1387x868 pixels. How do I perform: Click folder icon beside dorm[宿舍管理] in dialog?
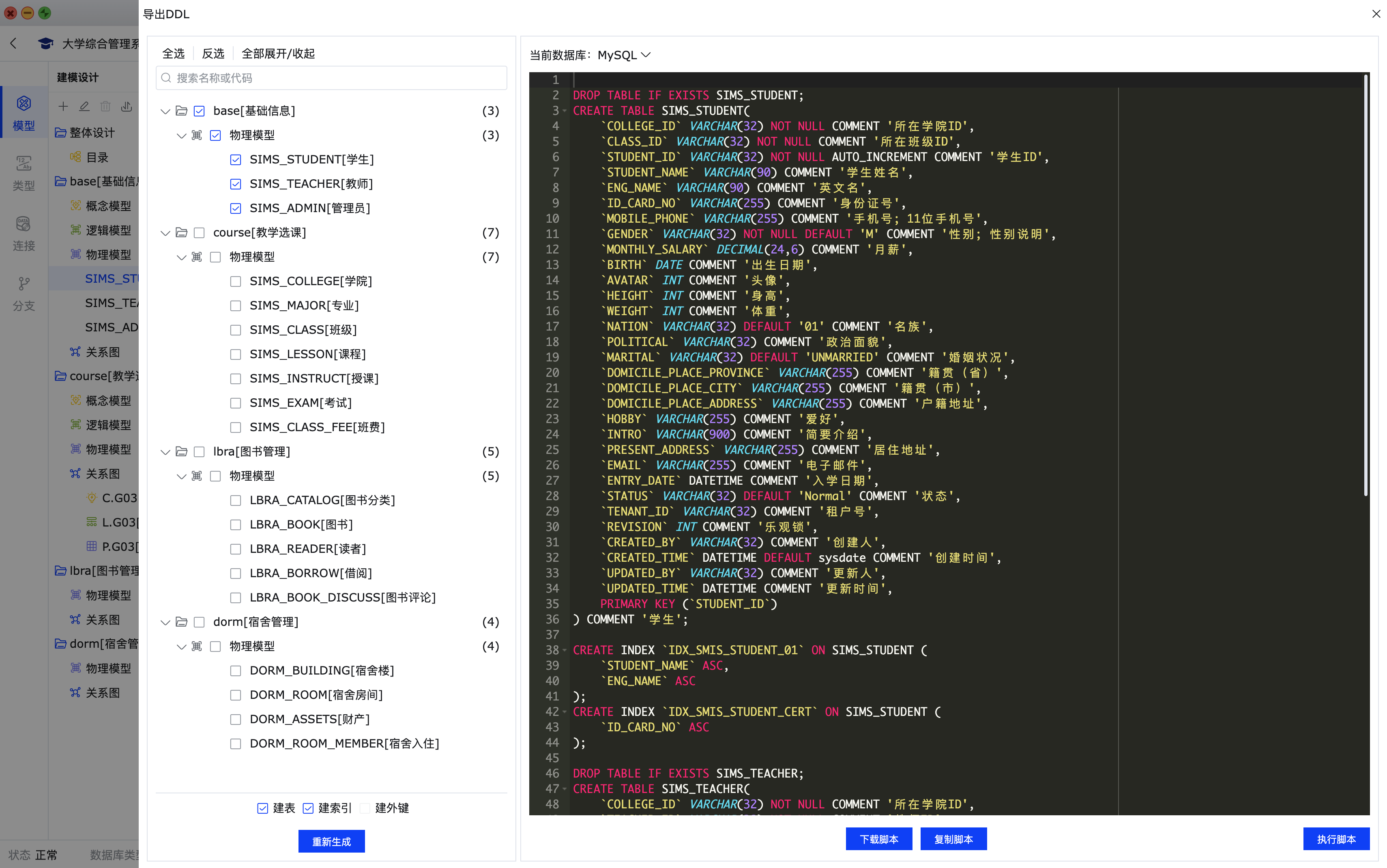pos(182,622)
